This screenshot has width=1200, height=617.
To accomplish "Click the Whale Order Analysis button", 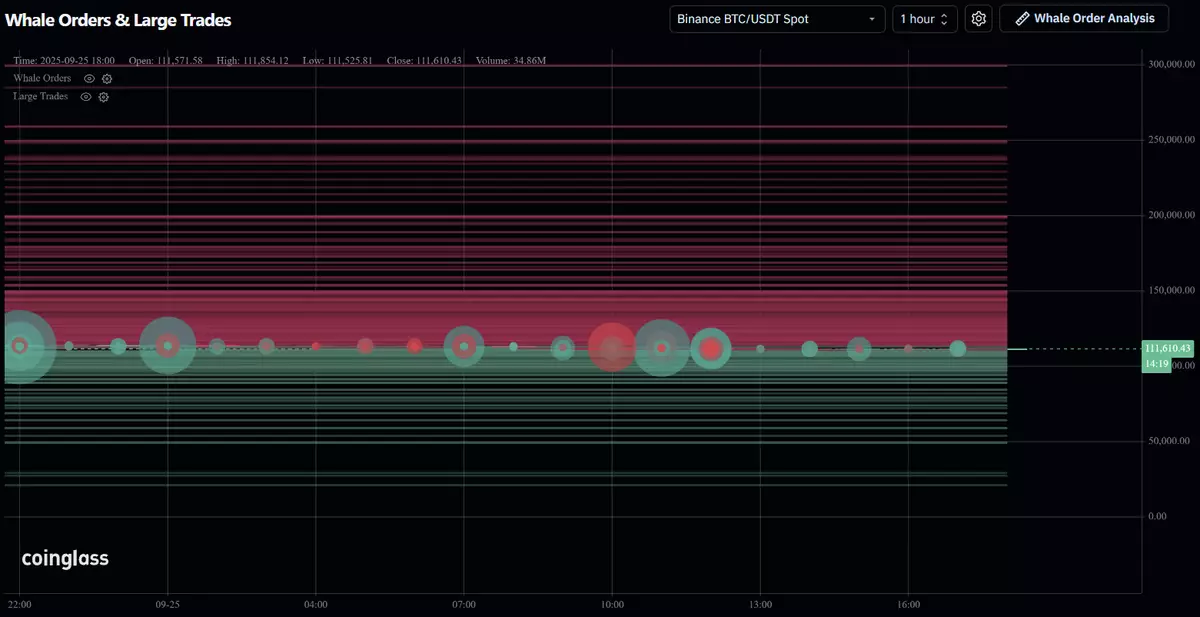I will pos(1084,19).
